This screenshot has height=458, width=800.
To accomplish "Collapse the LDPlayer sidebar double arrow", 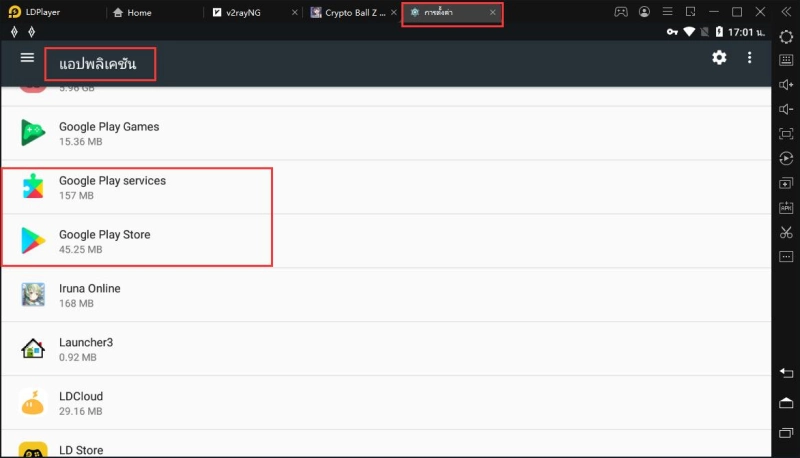I will click(786, 12).
